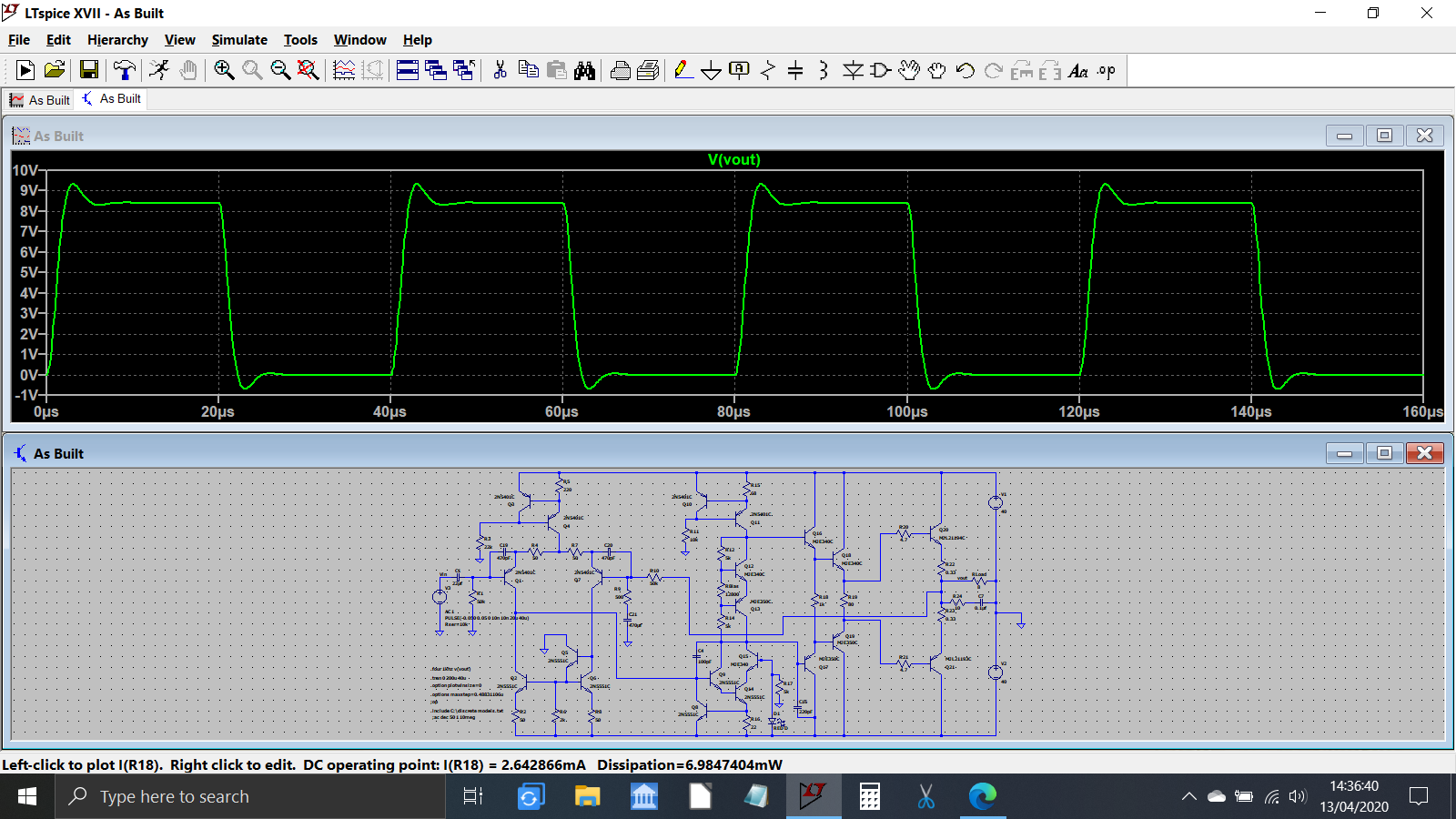1456x819 pixels.
Task: Click the V(vout) trace label
Action: [x=734, y=159]
